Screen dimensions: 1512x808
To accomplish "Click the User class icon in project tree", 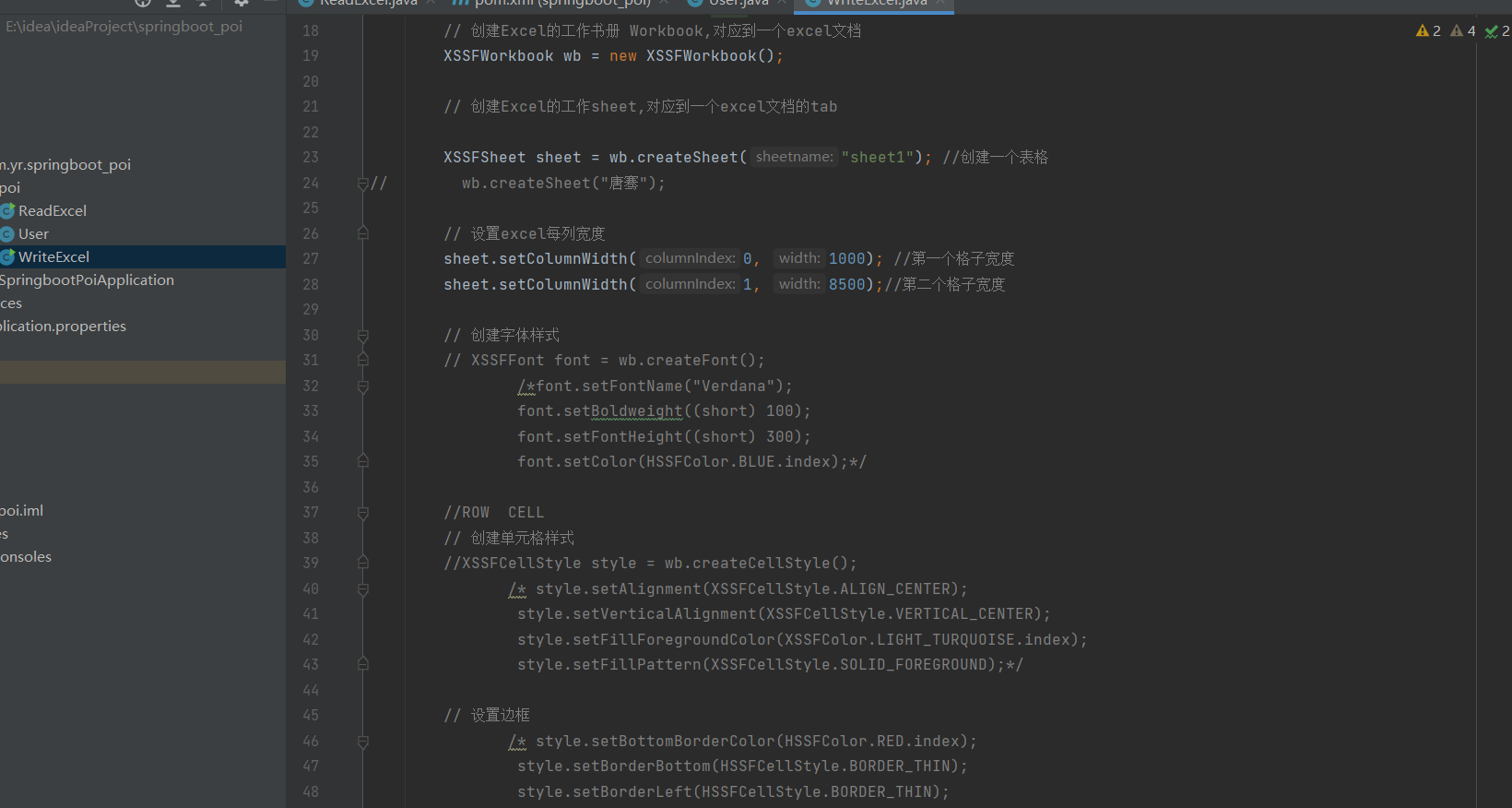I will coord(7,233).
